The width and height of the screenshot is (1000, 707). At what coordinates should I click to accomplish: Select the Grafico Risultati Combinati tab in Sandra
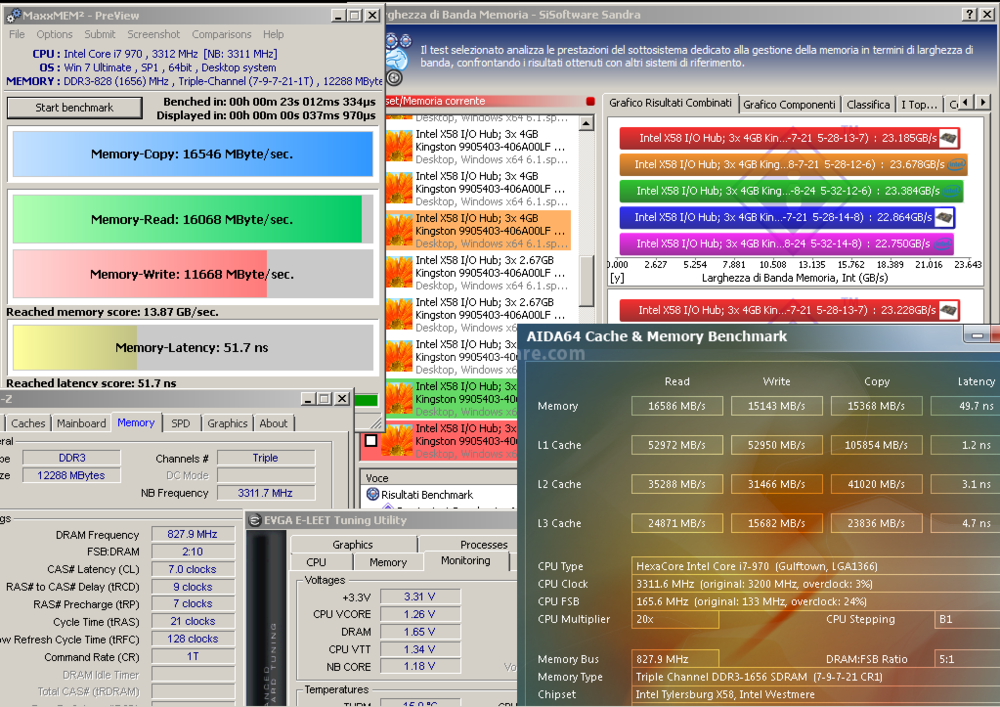[x=670, y=103]
